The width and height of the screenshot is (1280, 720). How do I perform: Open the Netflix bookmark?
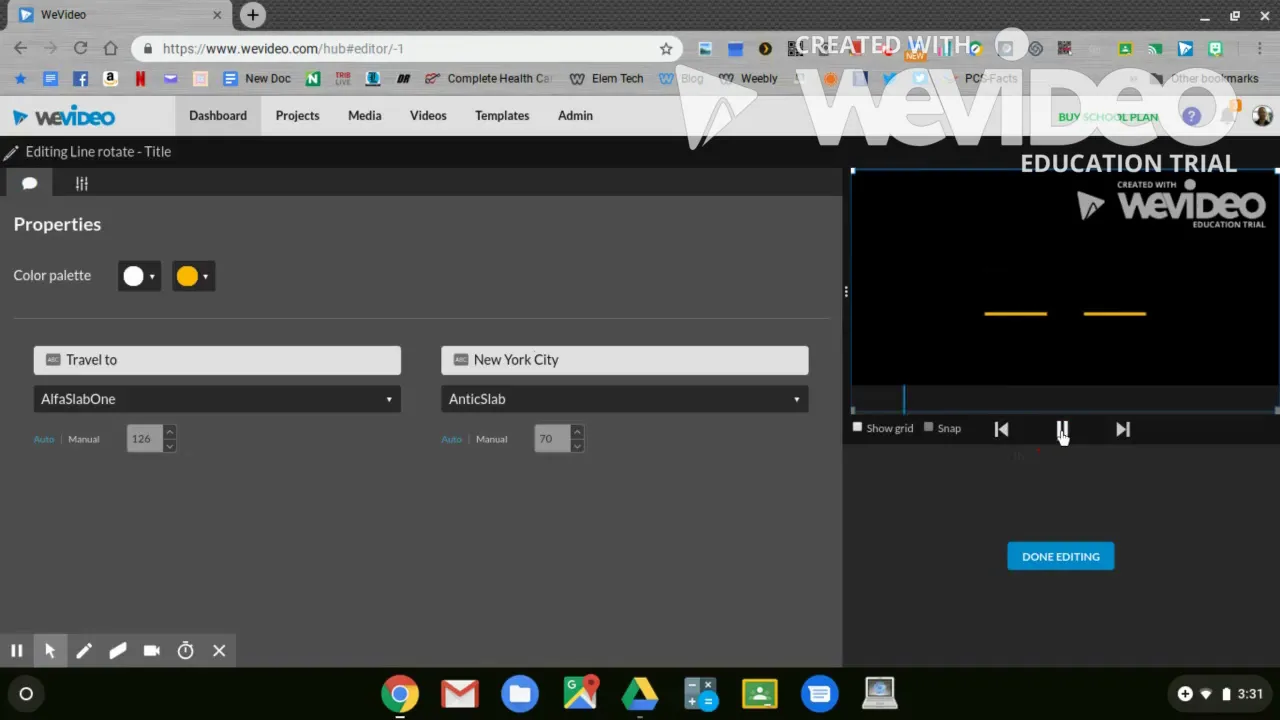140,78
